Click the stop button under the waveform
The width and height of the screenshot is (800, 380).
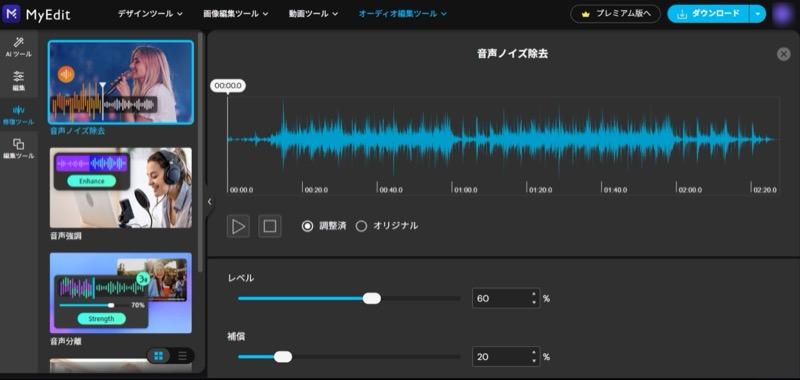click(x=269, y=226)
